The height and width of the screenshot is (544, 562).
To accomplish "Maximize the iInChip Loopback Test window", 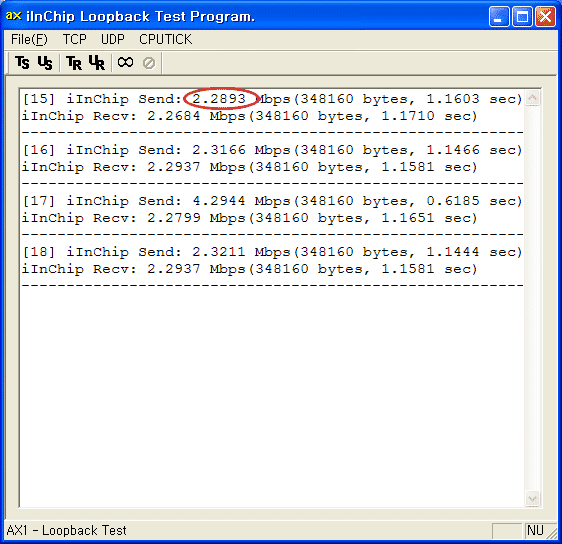I will coord(522,16).
